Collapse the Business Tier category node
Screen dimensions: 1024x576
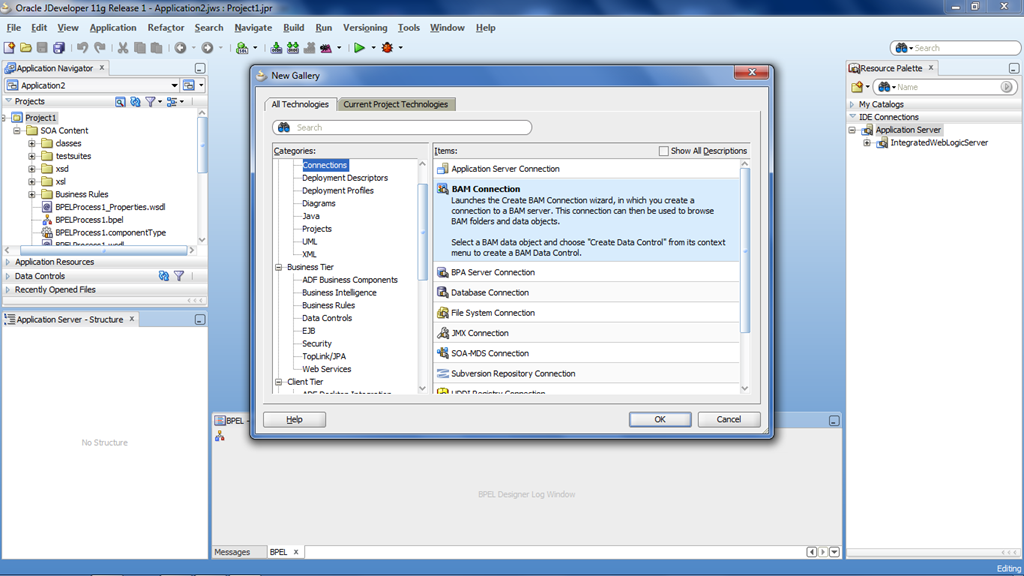click(x=279, y=267)
